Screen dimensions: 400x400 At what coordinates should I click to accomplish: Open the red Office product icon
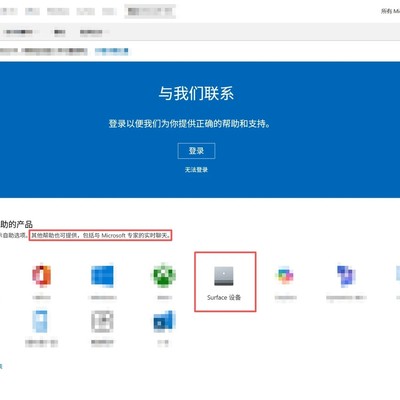tap(42, 276)
